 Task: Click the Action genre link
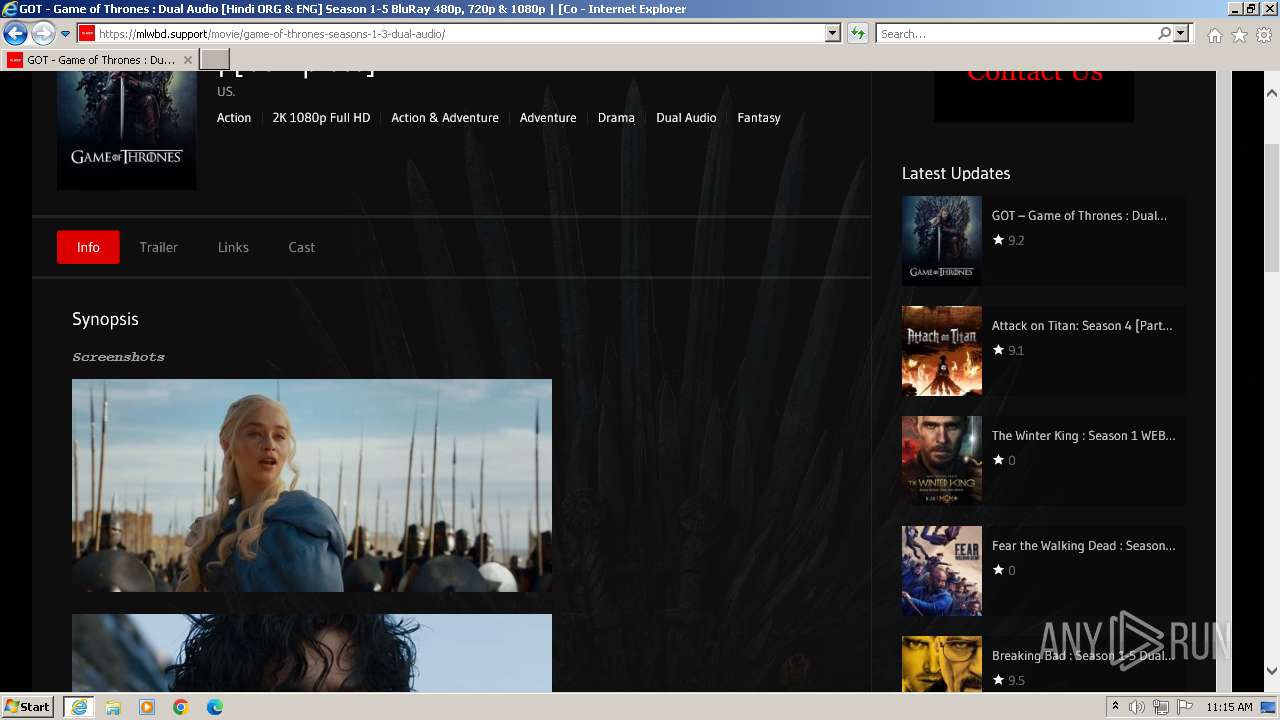234,117
